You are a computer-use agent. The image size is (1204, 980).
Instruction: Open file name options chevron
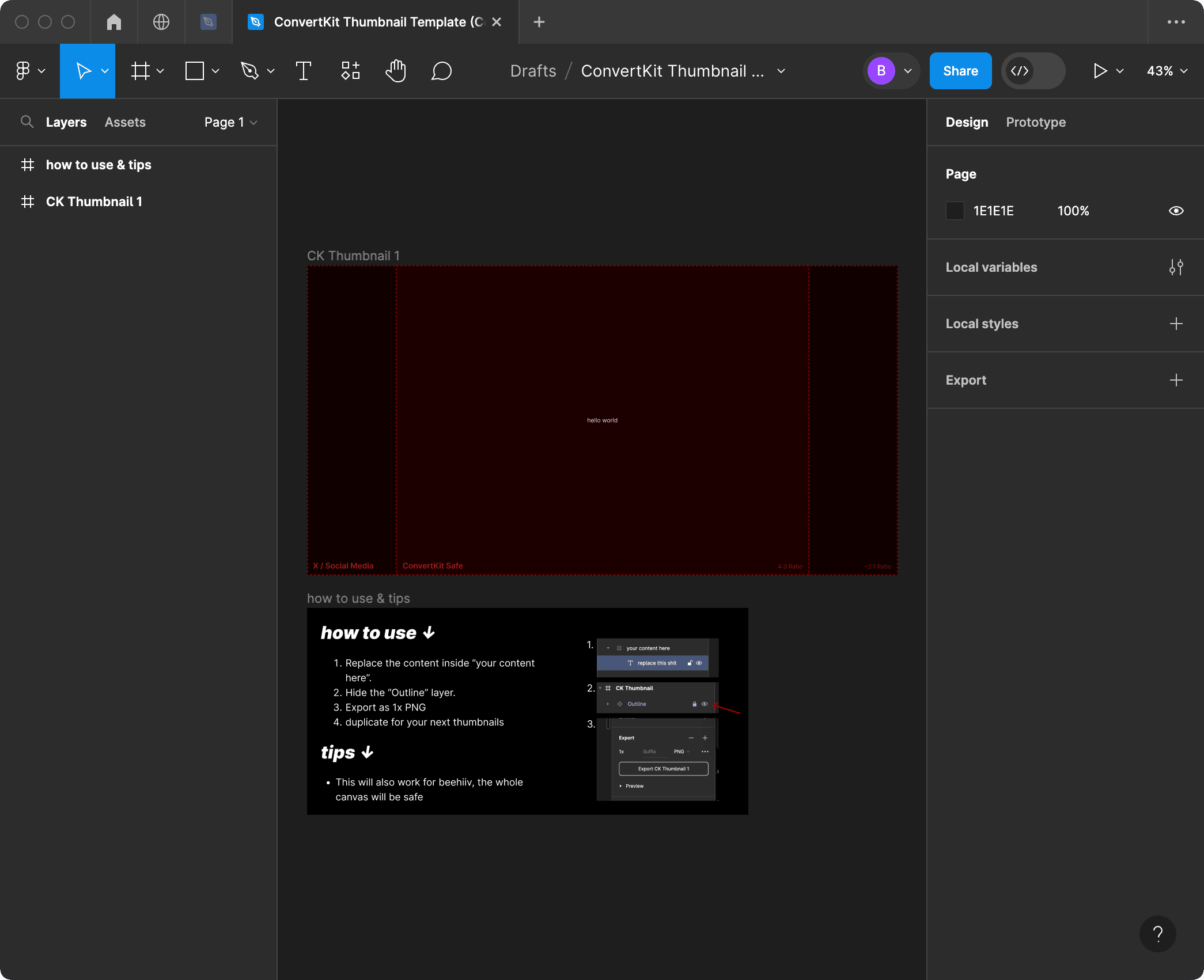[781, 71]
